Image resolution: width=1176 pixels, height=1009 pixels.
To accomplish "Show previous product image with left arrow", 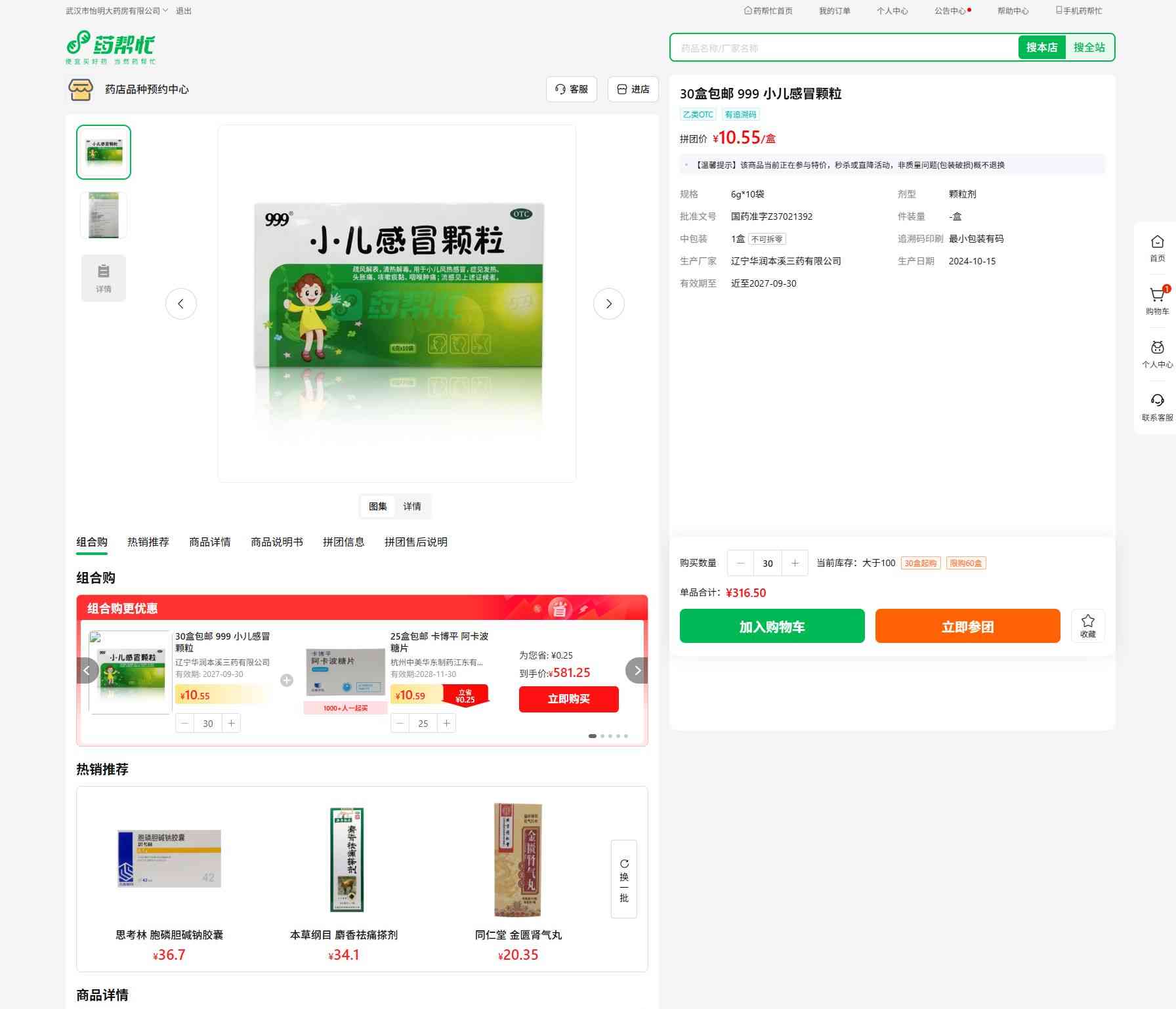I will [181, 304].
